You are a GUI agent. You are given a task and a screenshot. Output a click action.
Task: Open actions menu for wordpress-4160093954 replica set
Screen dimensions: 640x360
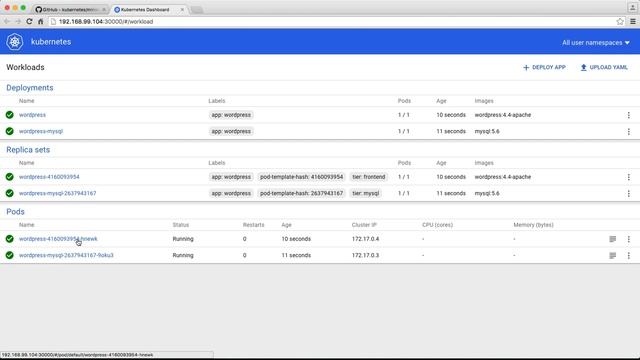coord(629,177)
